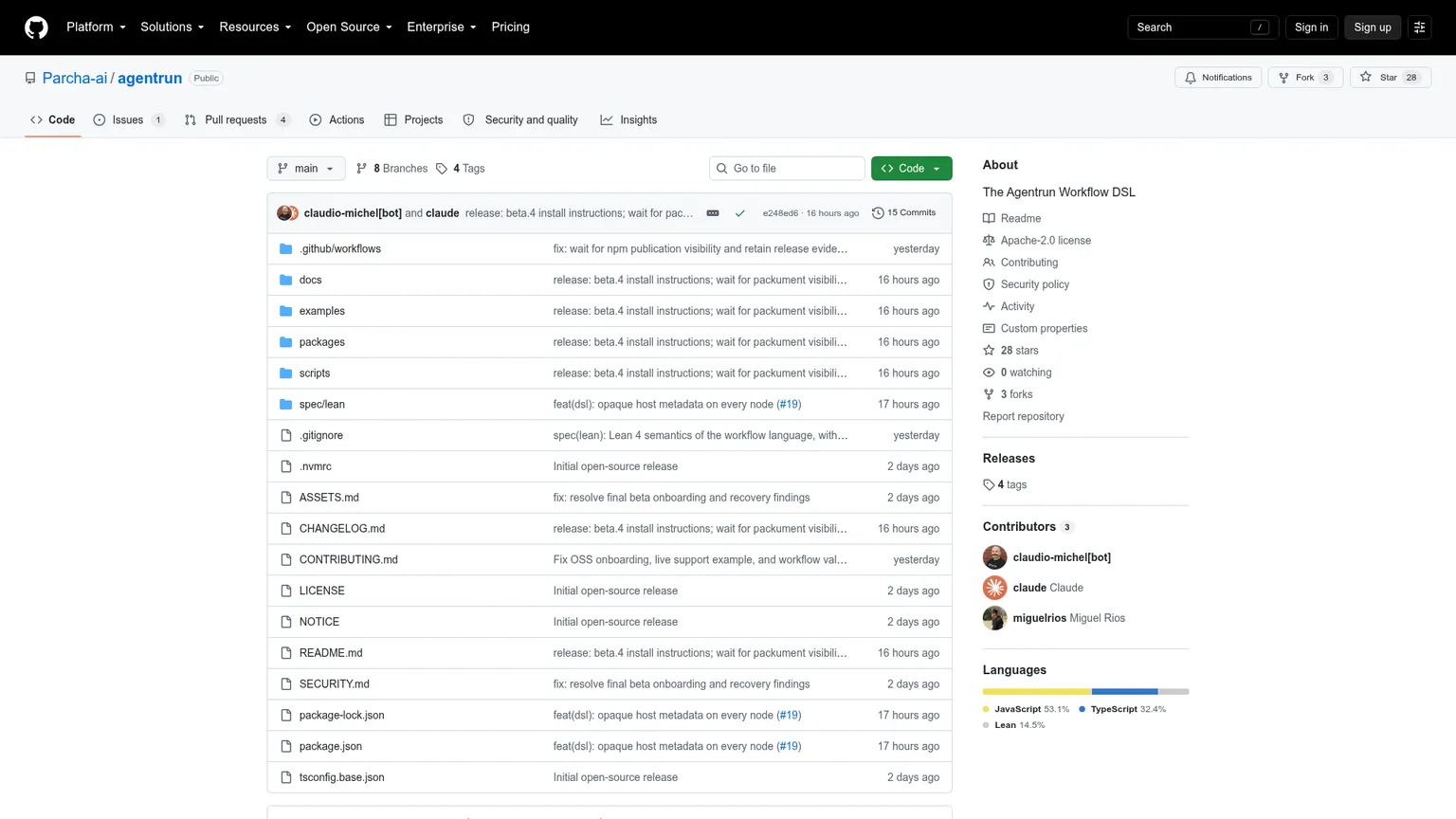Expand the Solutions menu
The height and width of the screenshot is (819, 1456).
tap(173, 27)
